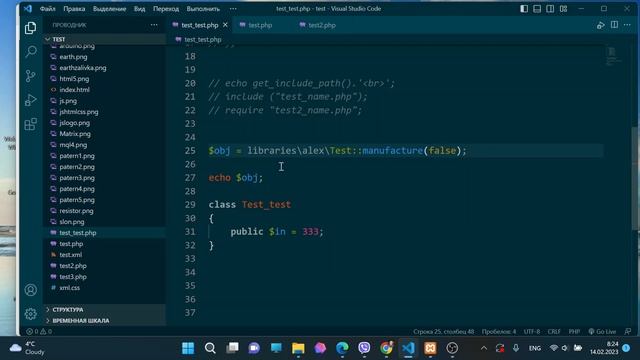Open earth.png in the explorer
The width and height of the screenshot is (640, 360).
point(73,57)
